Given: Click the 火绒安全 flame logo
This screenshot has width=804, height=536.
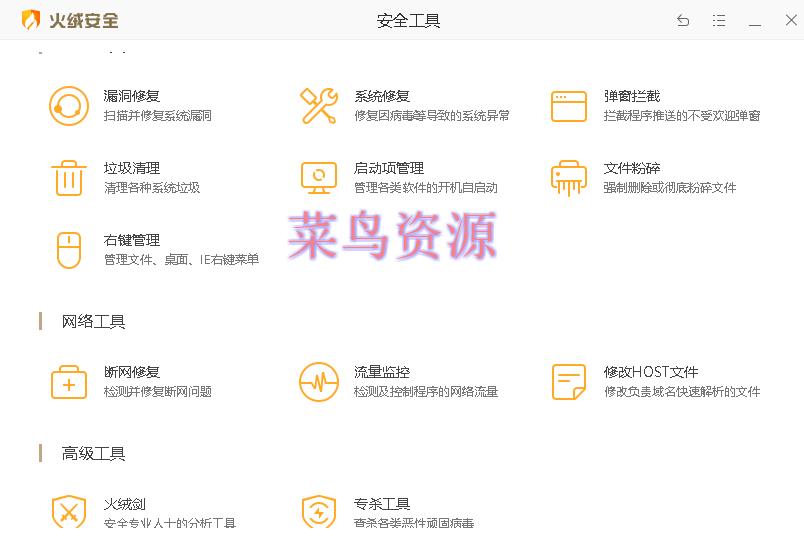Looking at the screenshot, I should (x=31, y=20).
